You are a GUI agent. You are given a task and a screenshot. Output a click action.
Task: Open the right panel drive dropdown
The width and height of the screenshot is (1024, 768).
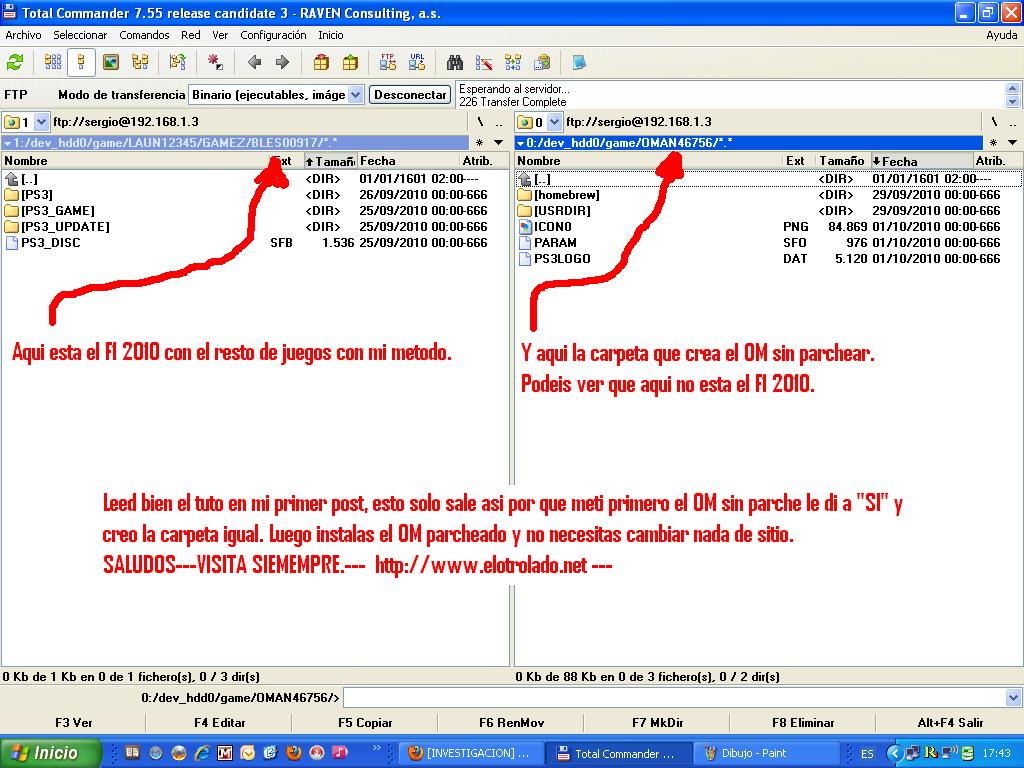pyautogui.click(x=554, y=122)
